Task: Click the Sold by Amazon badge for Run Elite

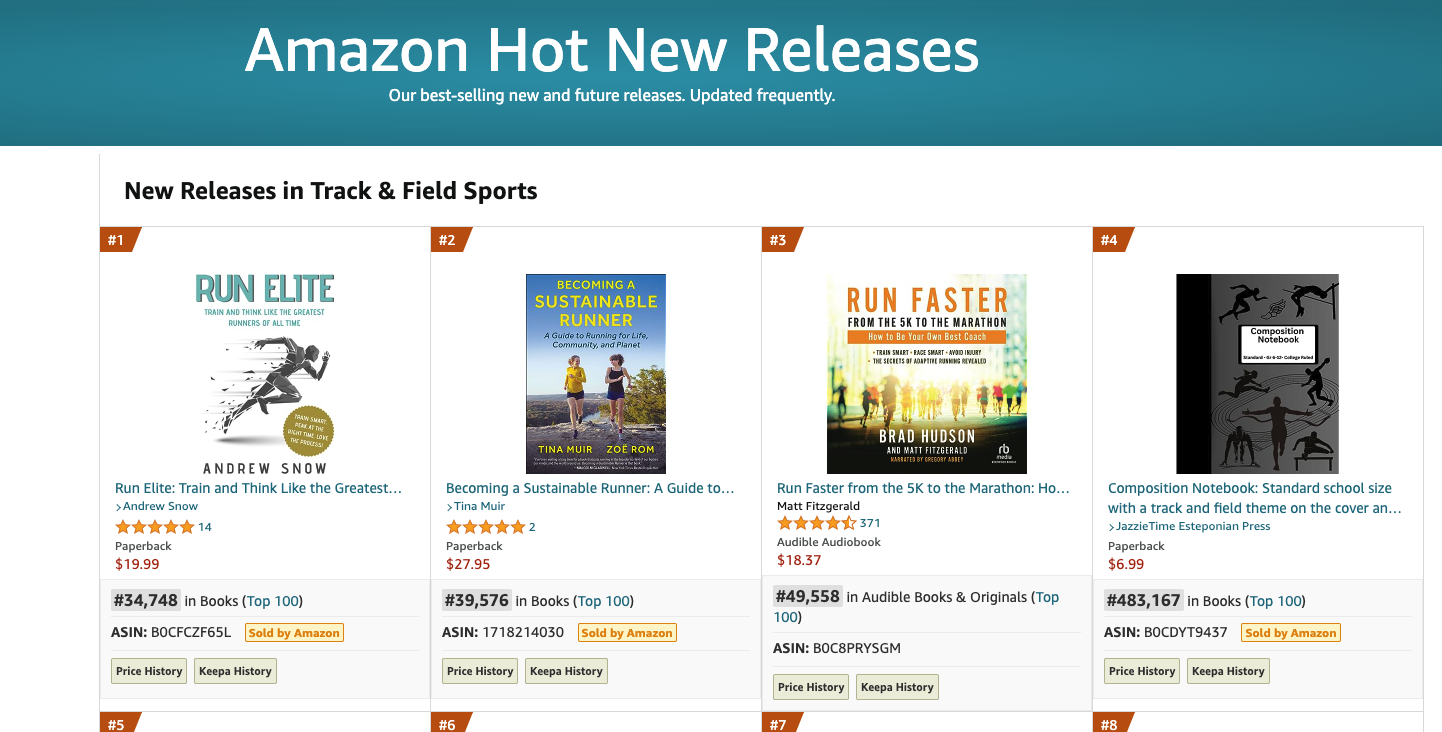Action: pyautogui.click(x=294, y=632)
